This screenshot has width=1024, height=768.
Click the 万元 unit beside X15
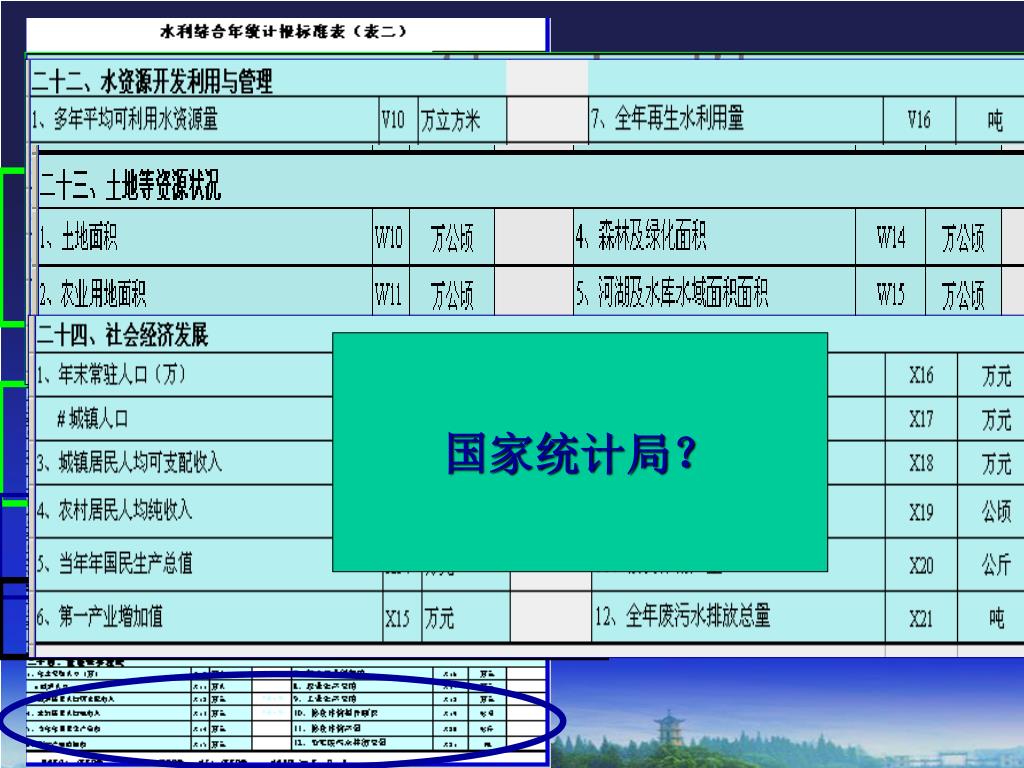439,618
